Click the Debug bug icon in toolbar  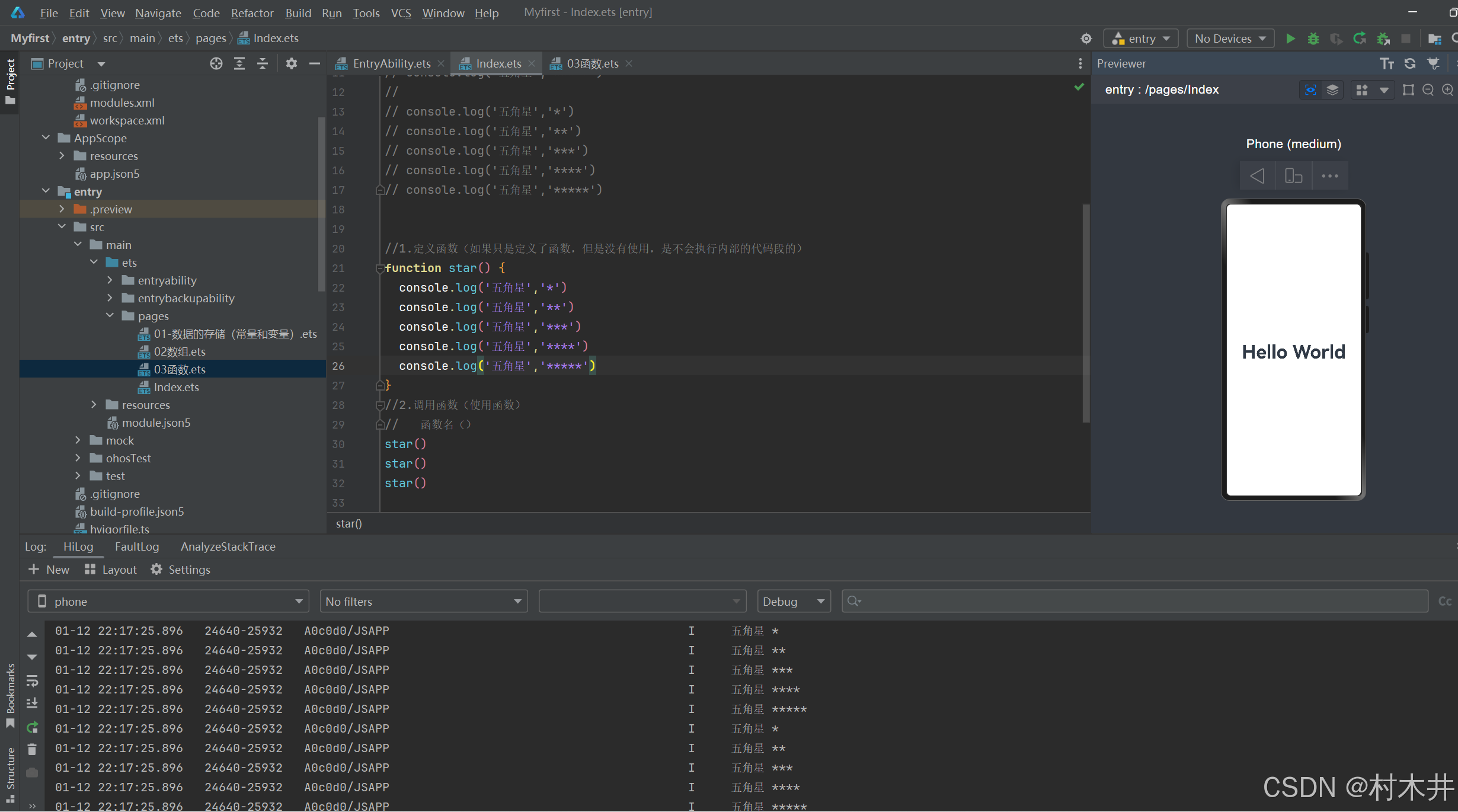pyautogui.click(x=1313, y=39)
